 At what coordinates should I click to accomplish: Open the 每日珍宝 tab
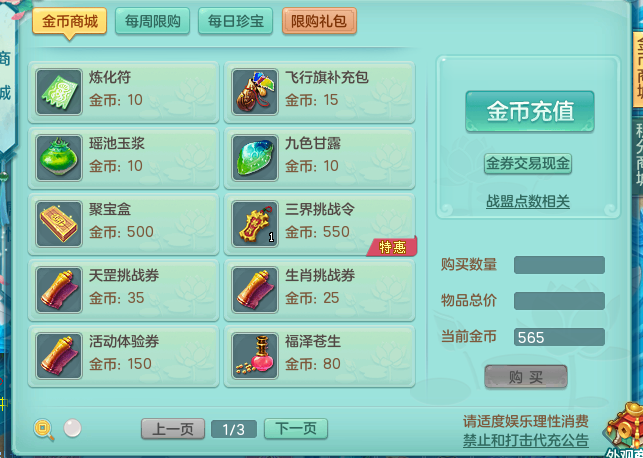coord(235,21)
